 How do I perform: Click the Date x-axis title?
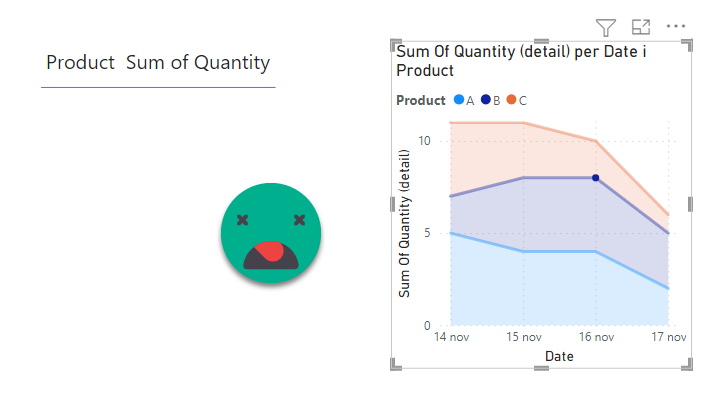pyautogui.click(x=559, y=356)
